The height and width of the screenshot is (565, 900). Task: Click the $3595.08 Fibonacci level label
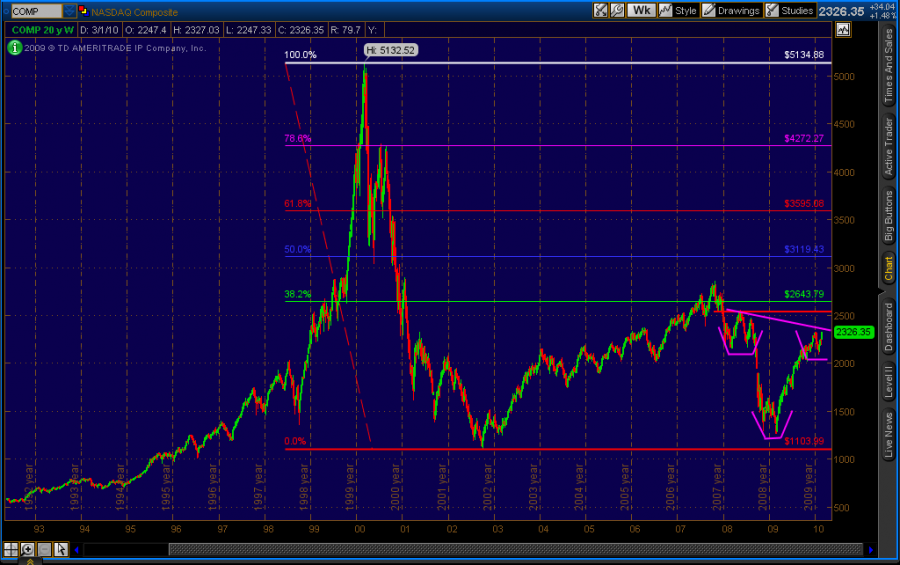[x=804, y=203]
